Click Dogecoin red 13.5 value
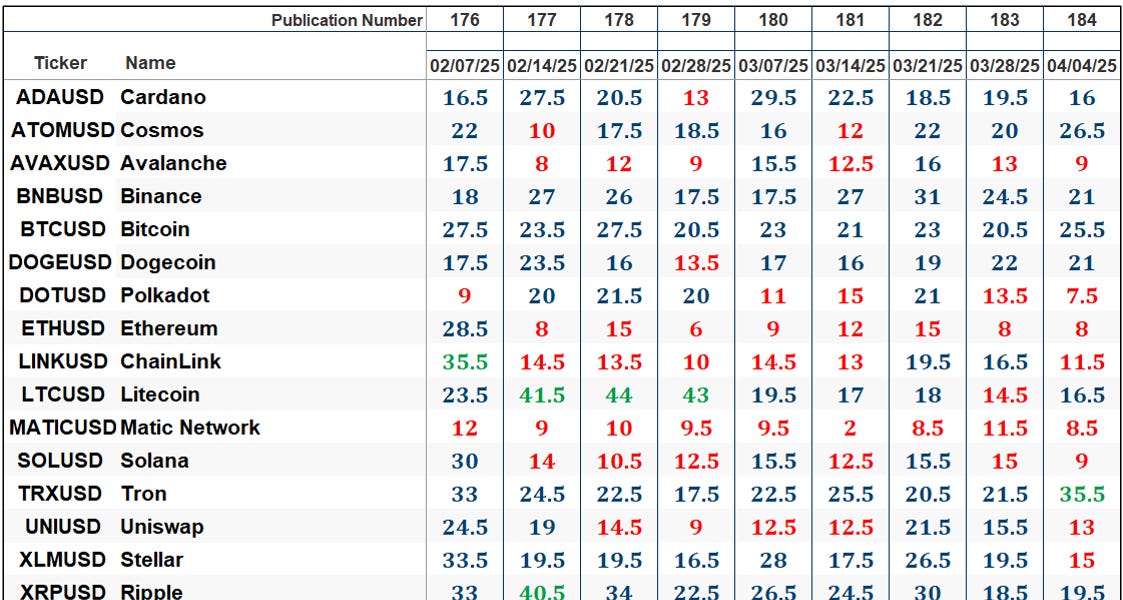 tap(696, 262)
